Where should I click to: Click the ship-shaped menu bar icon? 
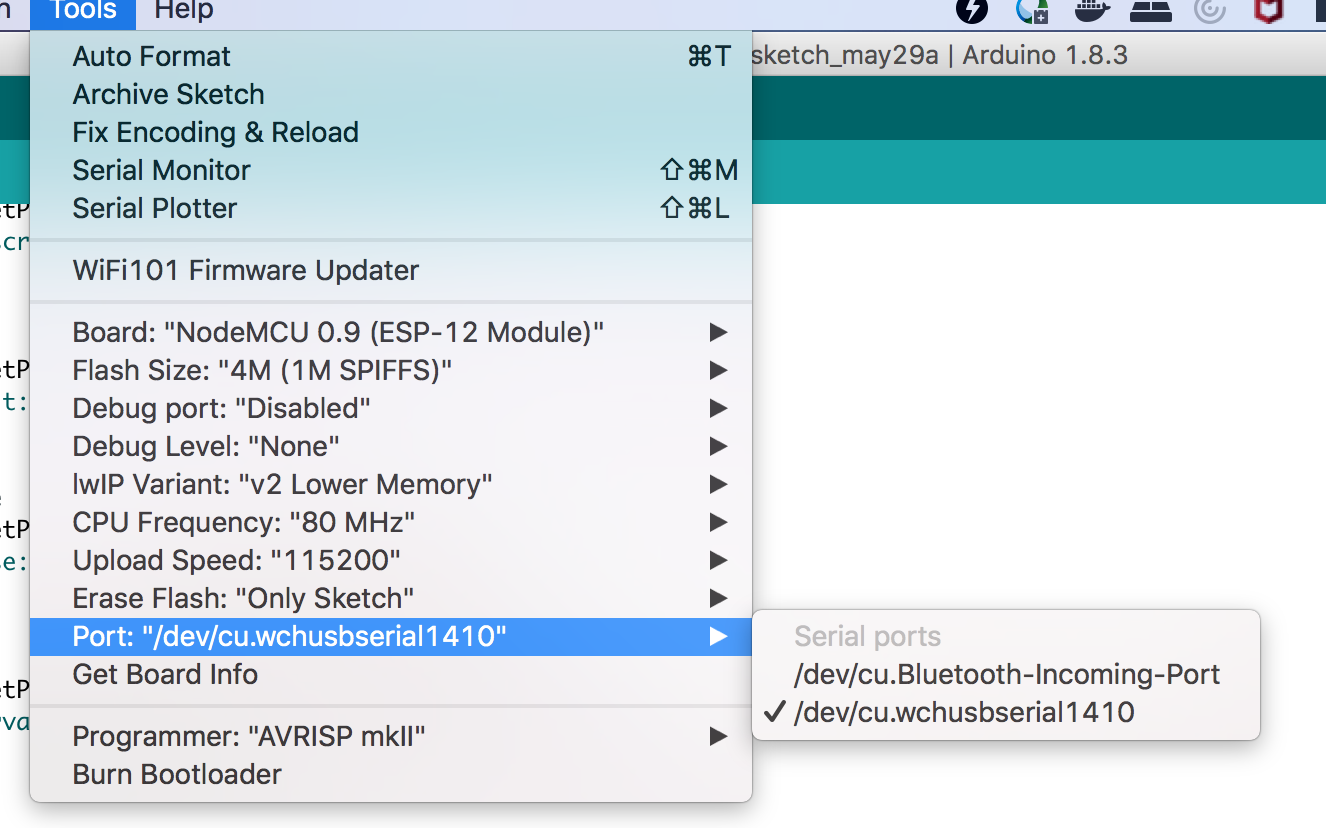pos(1151,11)
